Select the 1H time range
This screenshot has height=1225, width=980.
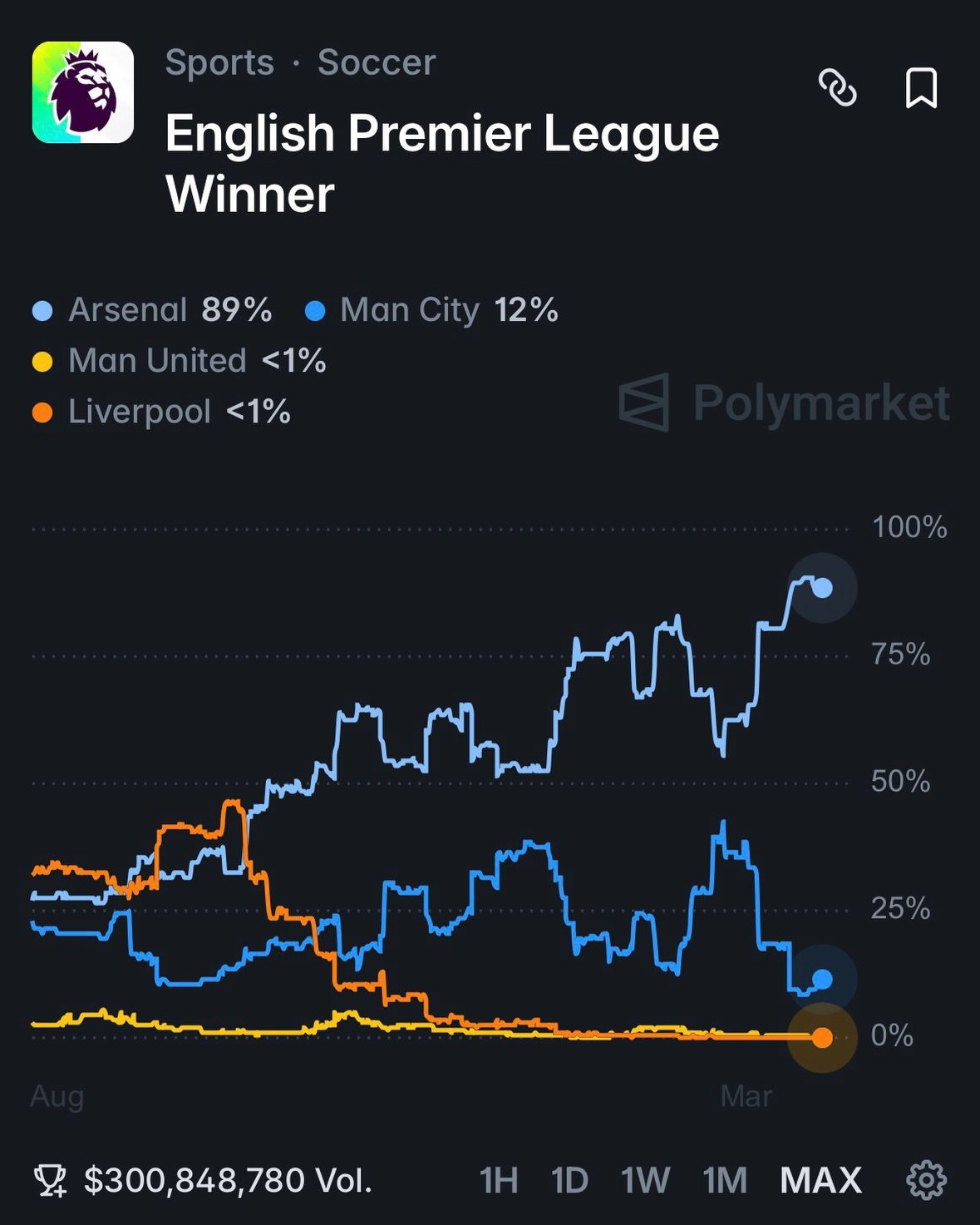pyautogui.click(x=499, y=1180)
